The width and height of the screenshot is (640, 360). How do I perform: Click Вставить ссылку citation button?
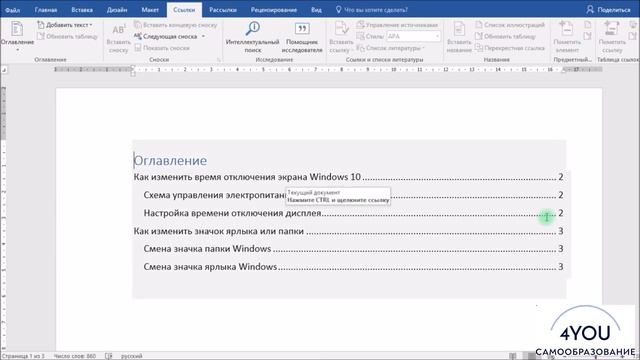coord(341,38)
